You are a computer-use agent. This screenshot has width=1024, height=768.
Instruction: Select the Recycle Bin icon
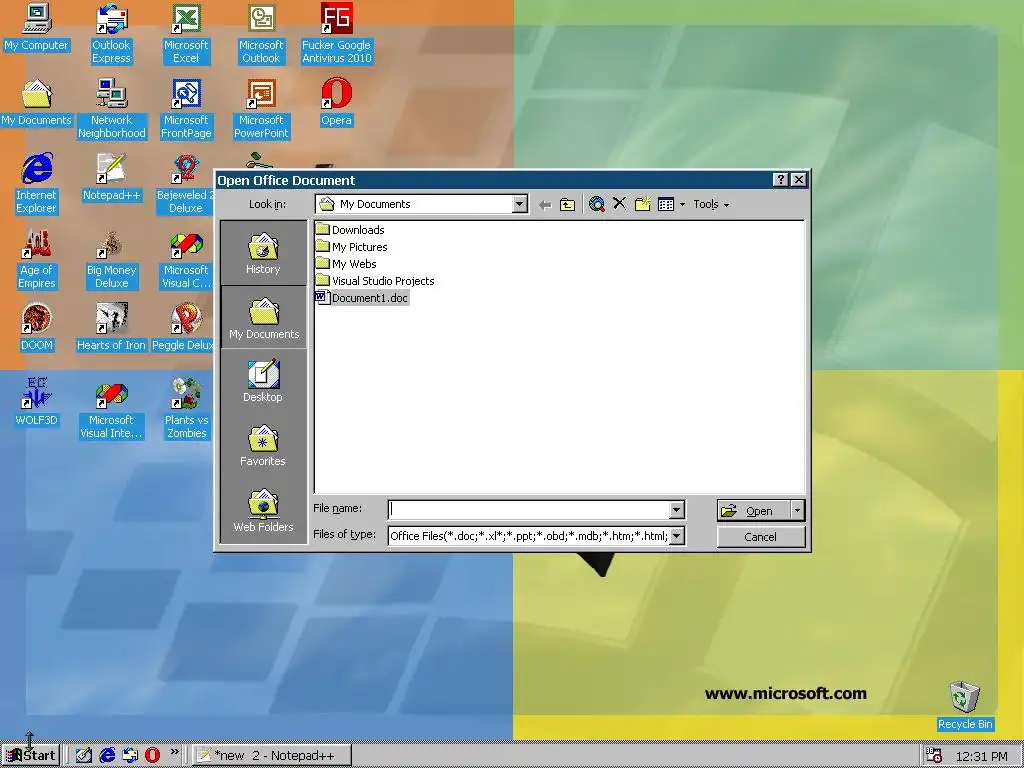point(965,706)
